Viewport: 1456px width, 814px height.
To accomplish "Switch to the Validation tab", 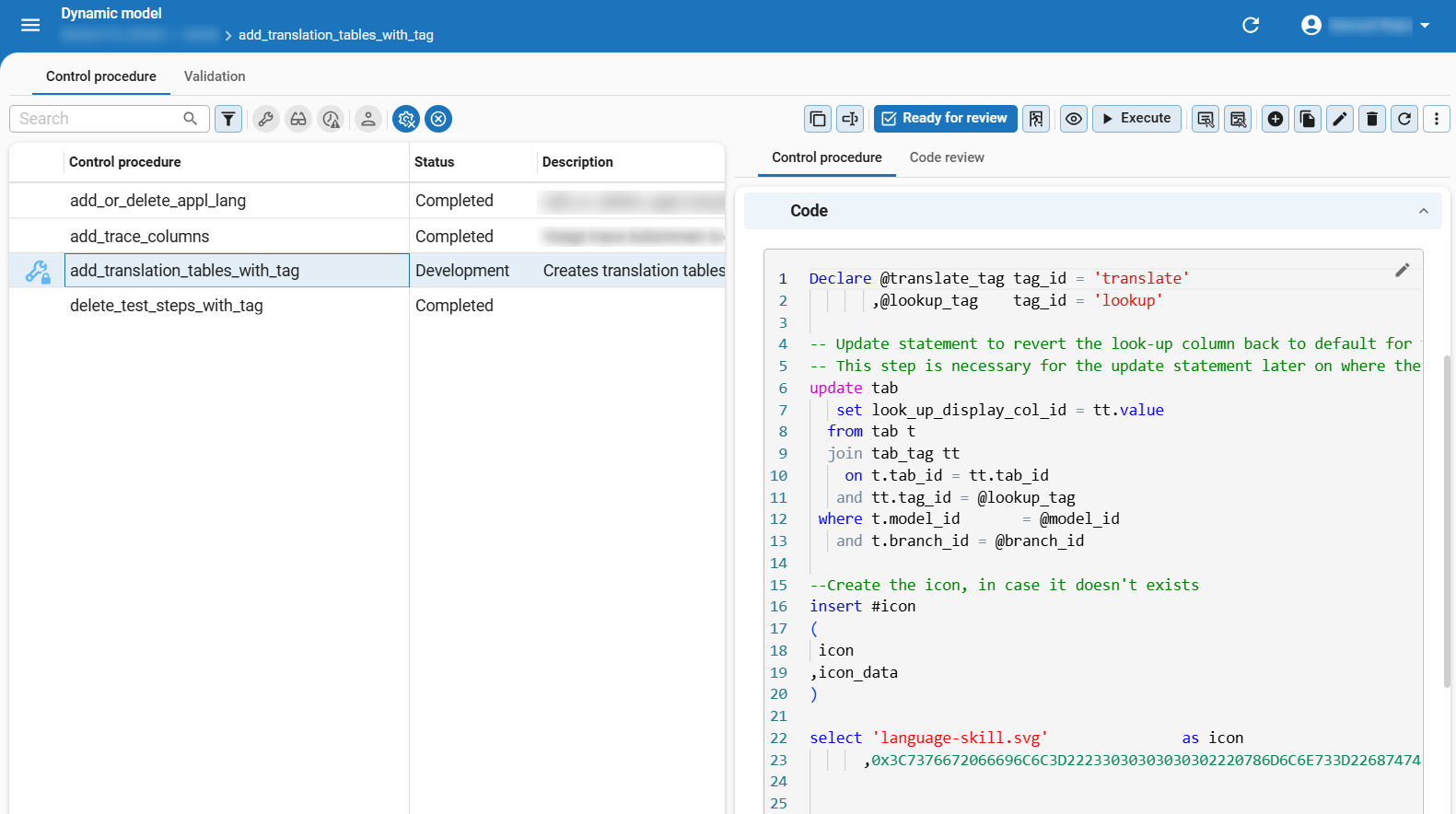I will [x=215, y=76].
